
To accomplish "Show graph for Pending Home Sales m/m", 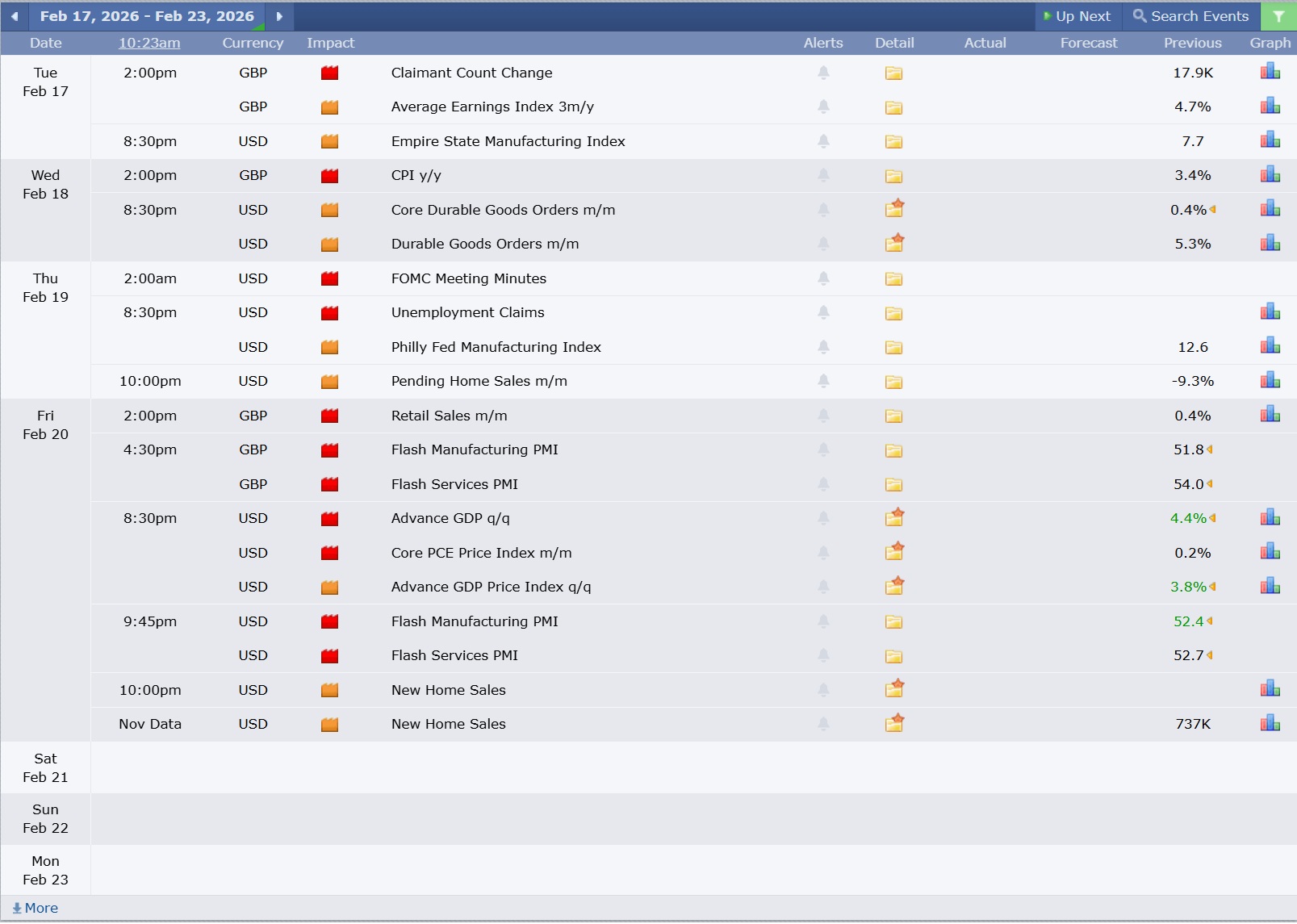I will click(x=1270, y=380).
